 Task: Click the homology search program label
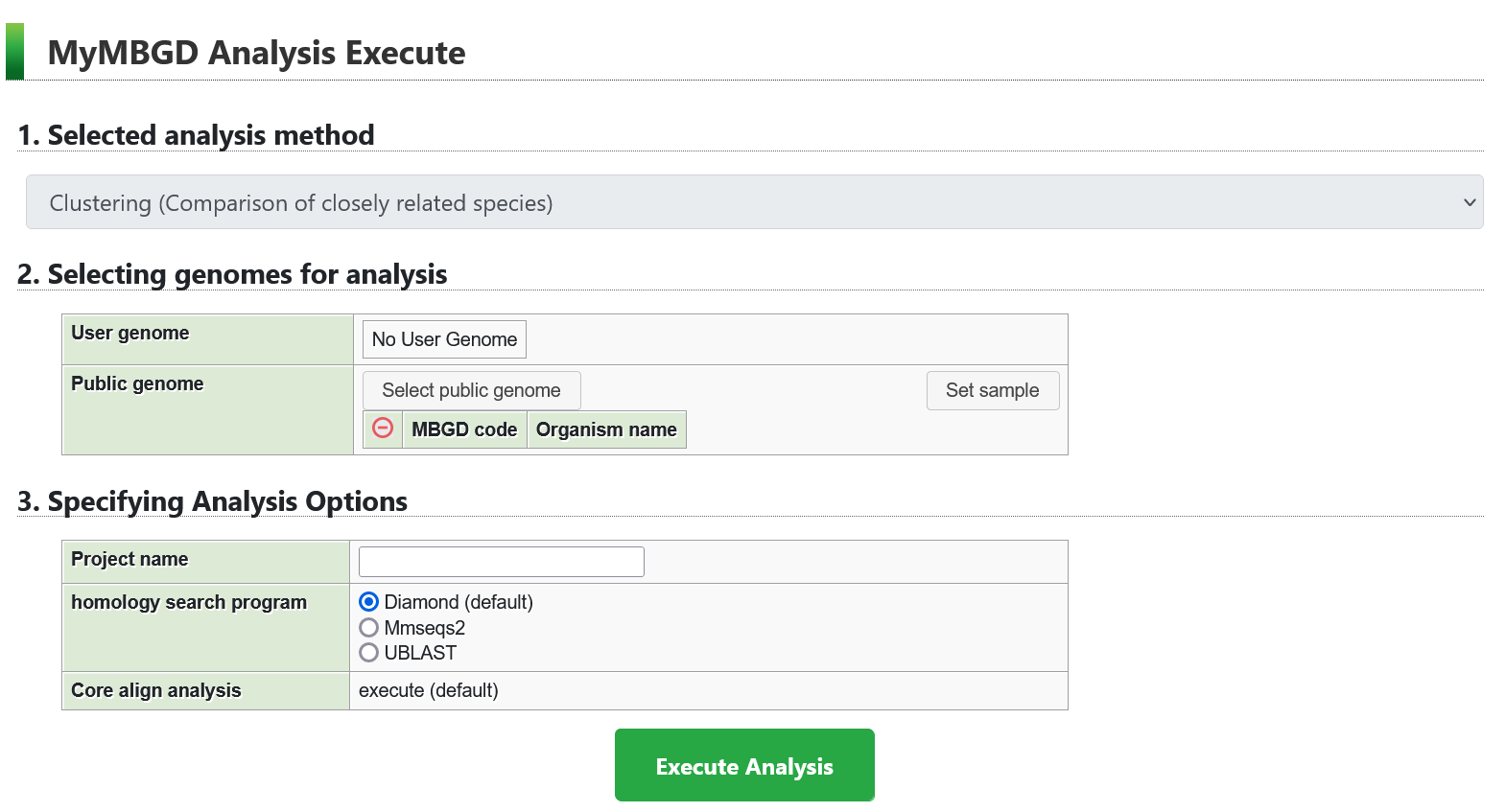189,602
